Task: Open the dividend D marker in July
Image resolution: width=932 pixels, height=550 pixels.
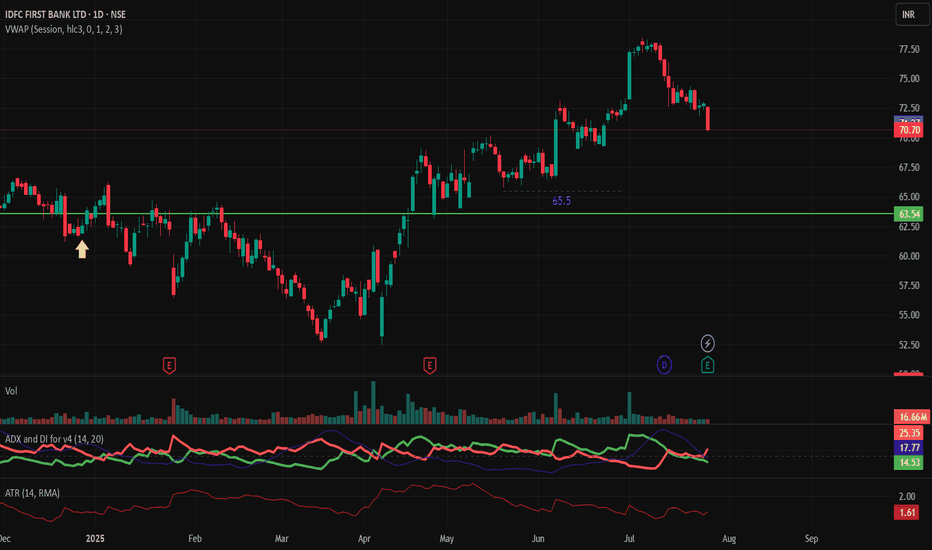Action: (x=664, y=364)
